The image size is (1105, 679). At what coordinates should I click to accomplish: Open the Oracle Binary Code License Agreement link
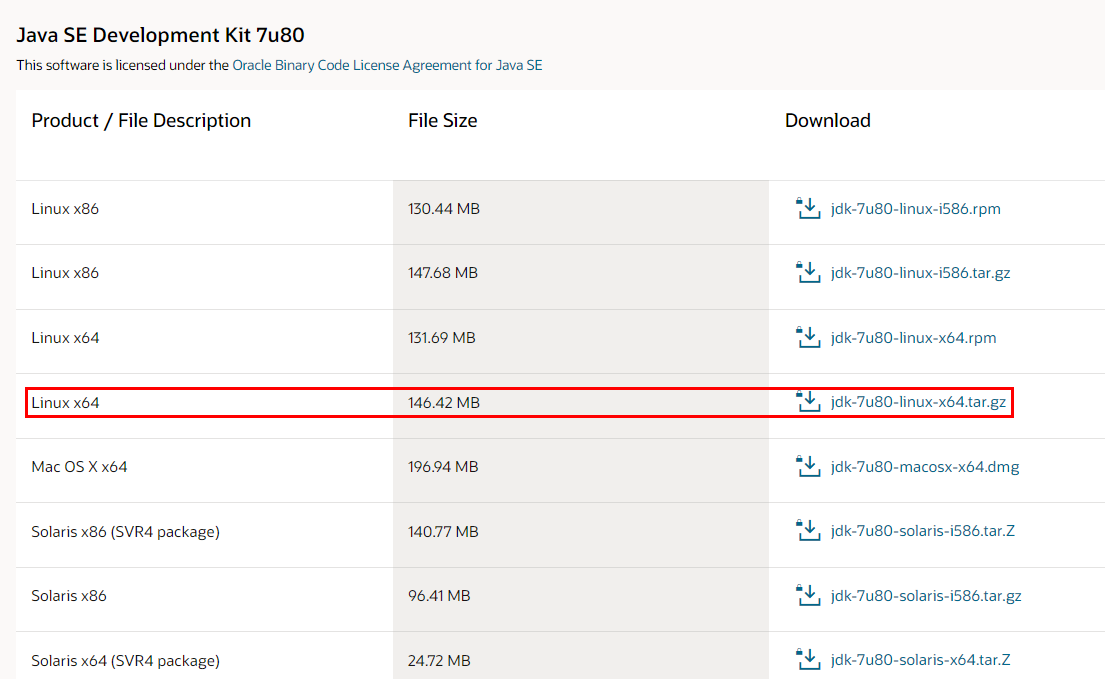tap(387, 65)
